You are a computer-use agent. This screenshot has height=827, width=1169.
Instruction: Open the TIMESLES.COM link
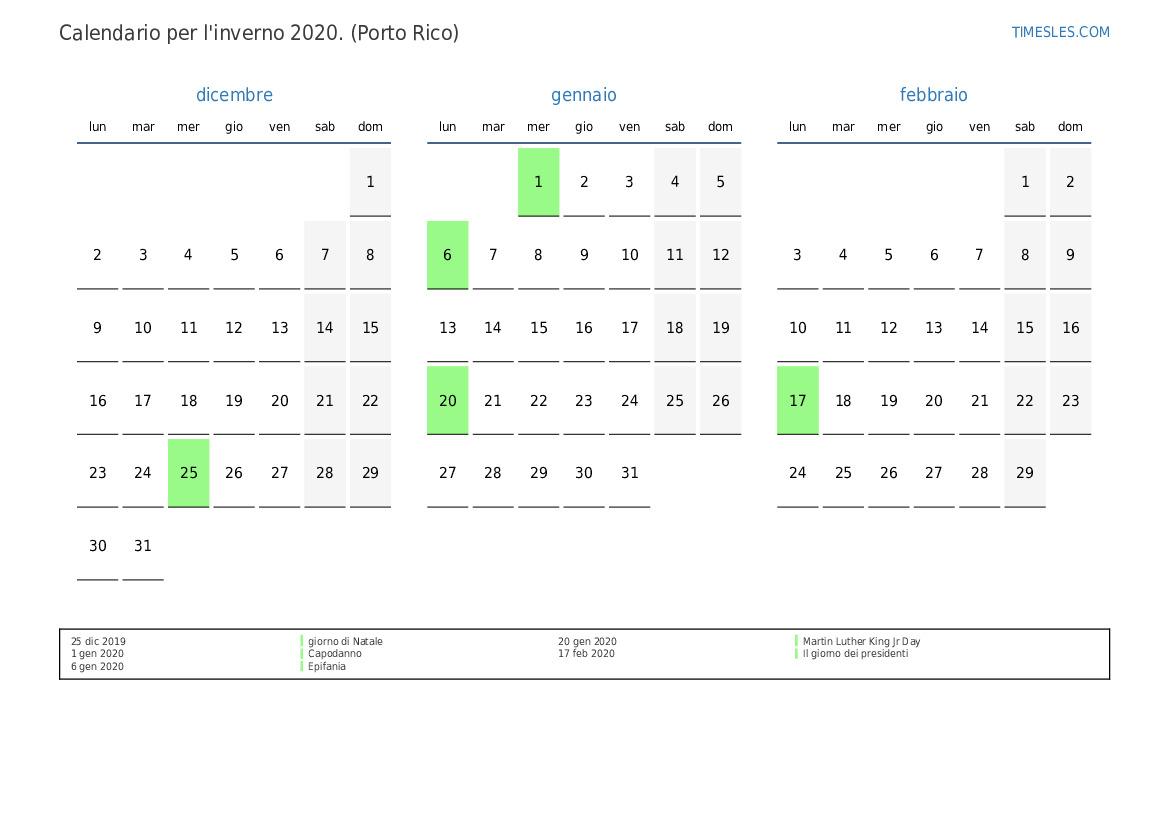coord(1060,32)
